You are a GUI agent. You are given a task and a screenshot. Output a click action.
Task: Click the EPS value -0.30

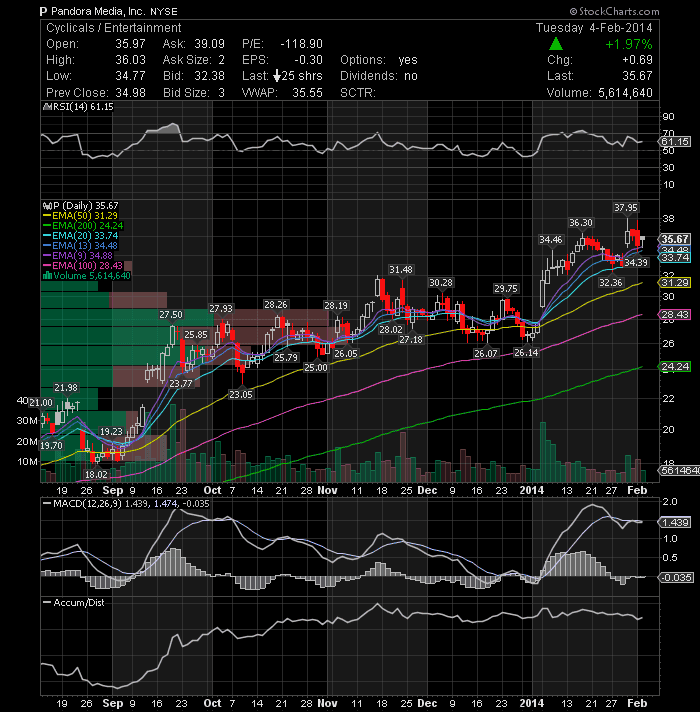coord(308,60)
